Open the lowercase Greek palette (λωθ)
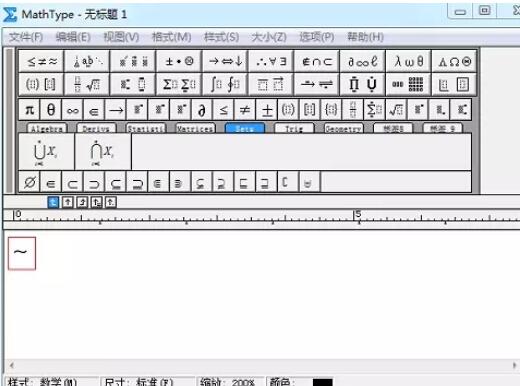The height and width of the screenshot is (386, 520). click(409, 61)
